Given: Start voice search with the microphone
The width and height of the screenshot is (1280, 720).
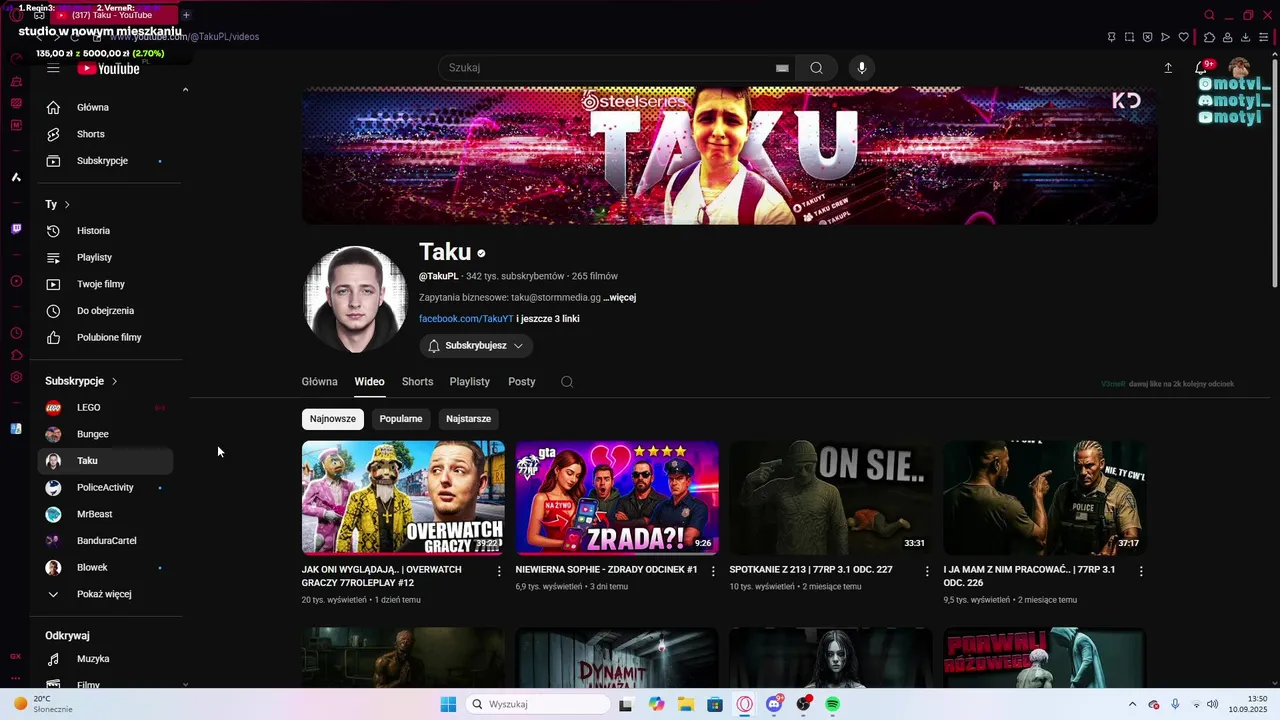Looking at the screenshot, I should pyautogui.click(x=862, y=68).
